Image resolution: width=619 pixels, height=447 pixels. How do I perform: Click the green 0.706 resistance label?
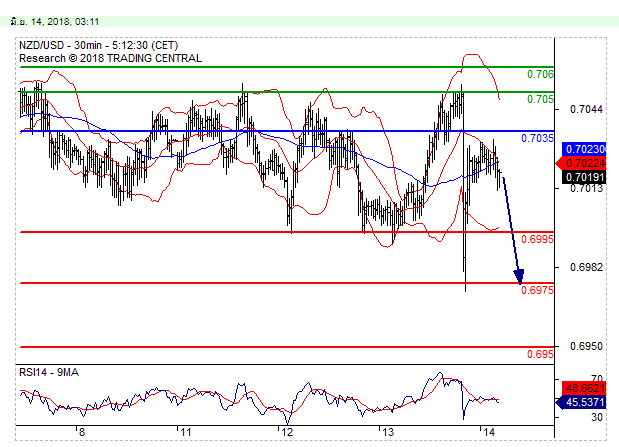click(x=540, y=74)
